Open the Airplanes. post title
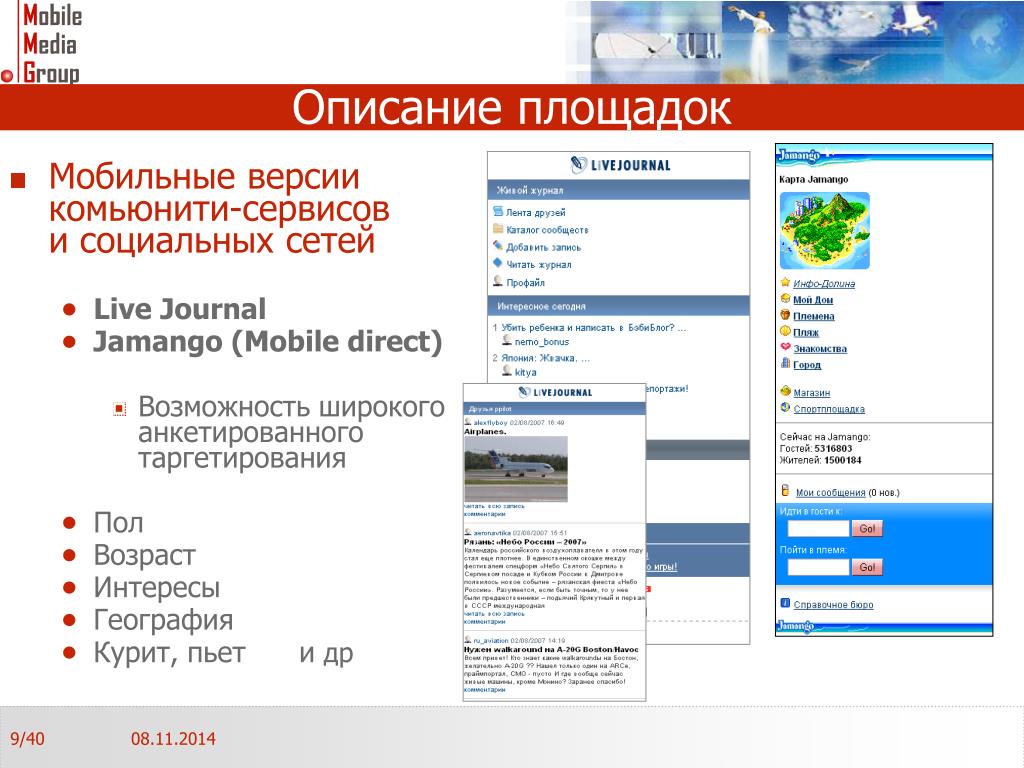Screen dimensions: 1024x768 point(485,431)
